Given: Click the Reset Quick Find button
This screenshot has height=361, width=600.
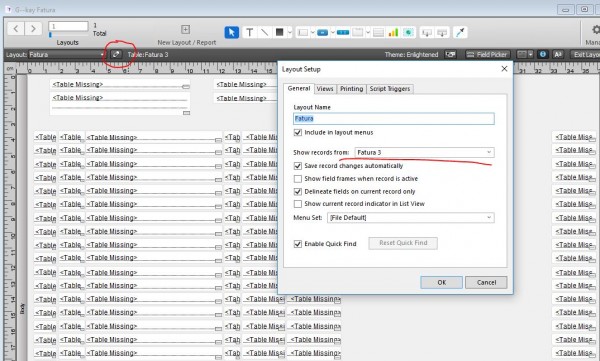Looking at the screenshot, I should click(x=403, y=243).
